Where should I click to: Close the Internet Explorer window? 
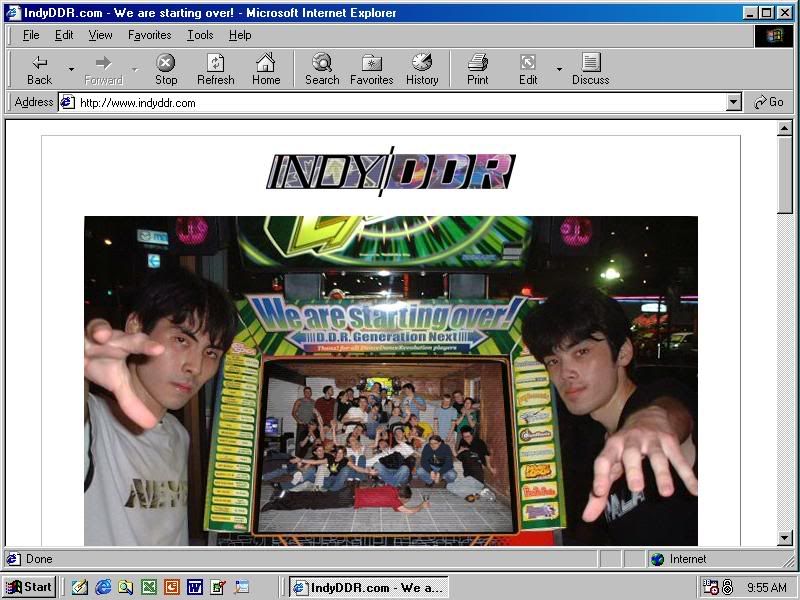coord(785,13)
